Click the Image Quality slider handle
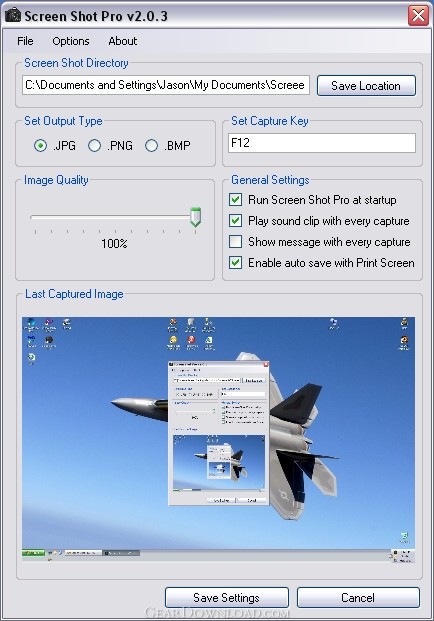 pos(195,217)
